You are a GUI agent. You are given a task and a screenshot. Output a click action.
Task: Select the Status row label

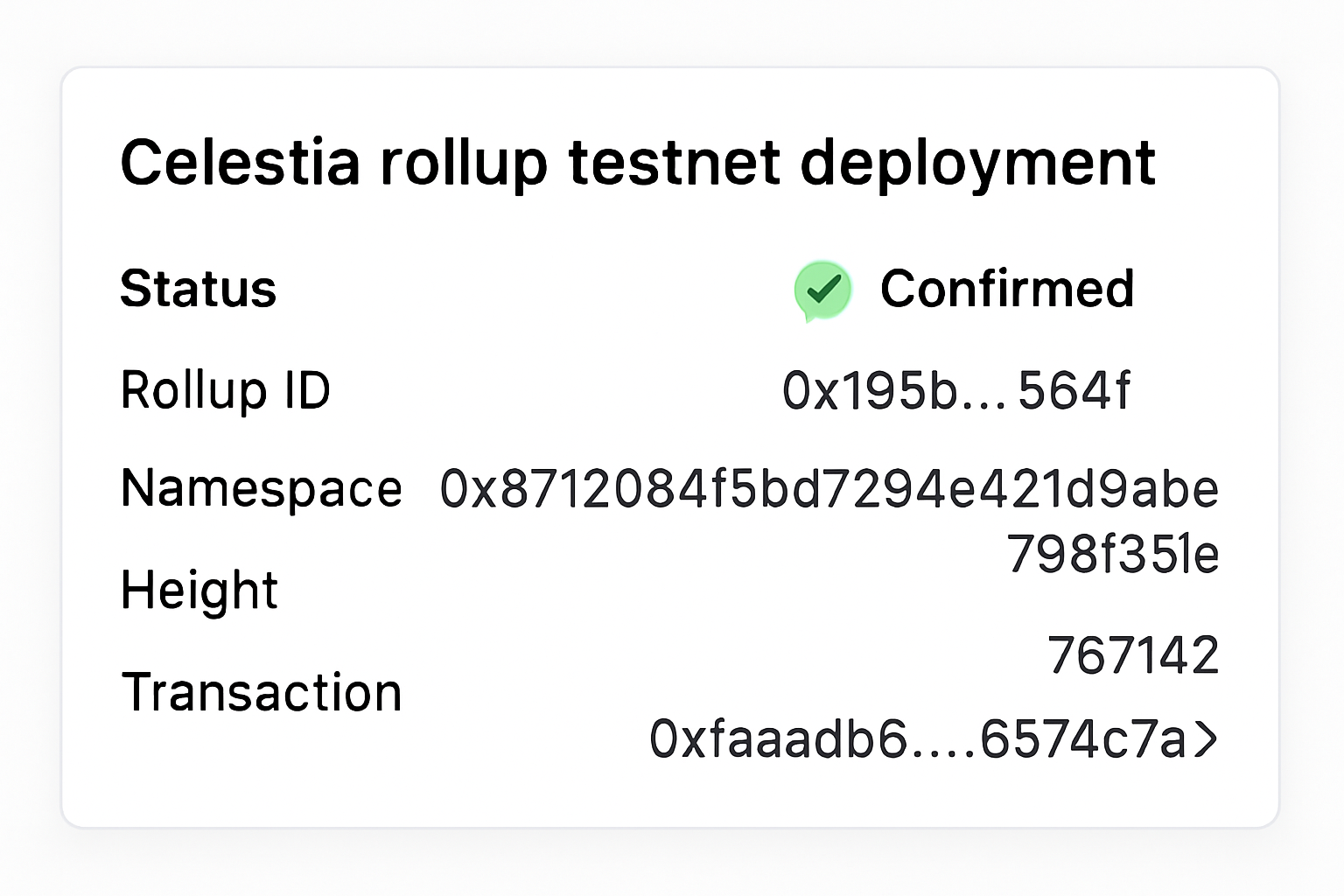click(199, 289)
